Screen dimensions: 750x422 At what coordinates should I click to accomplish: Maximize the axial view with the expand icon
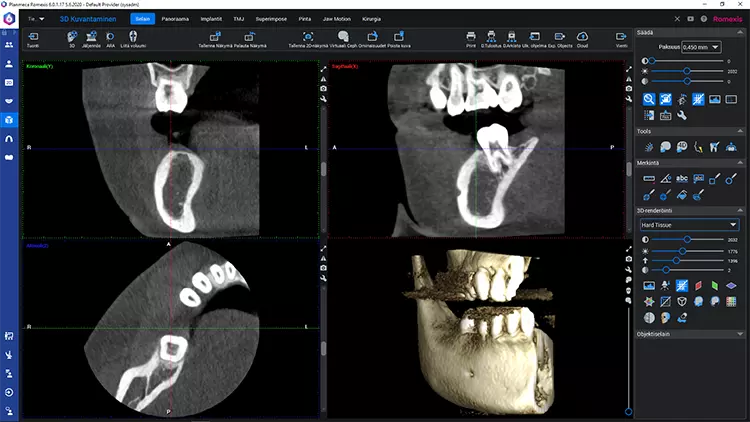tap(323, 248)
